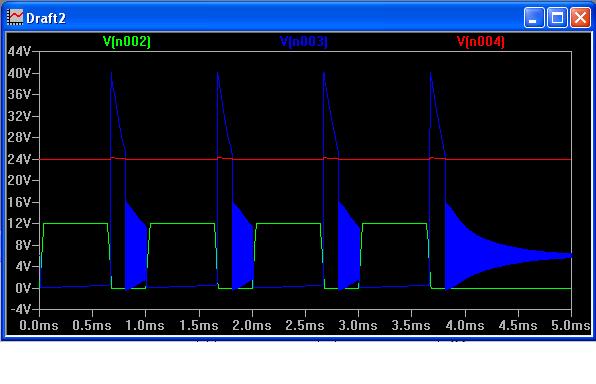This screenshot has width=596, height=384.
Task: Click the 5.0ms horizontal axis label
Action: (571, 325)
